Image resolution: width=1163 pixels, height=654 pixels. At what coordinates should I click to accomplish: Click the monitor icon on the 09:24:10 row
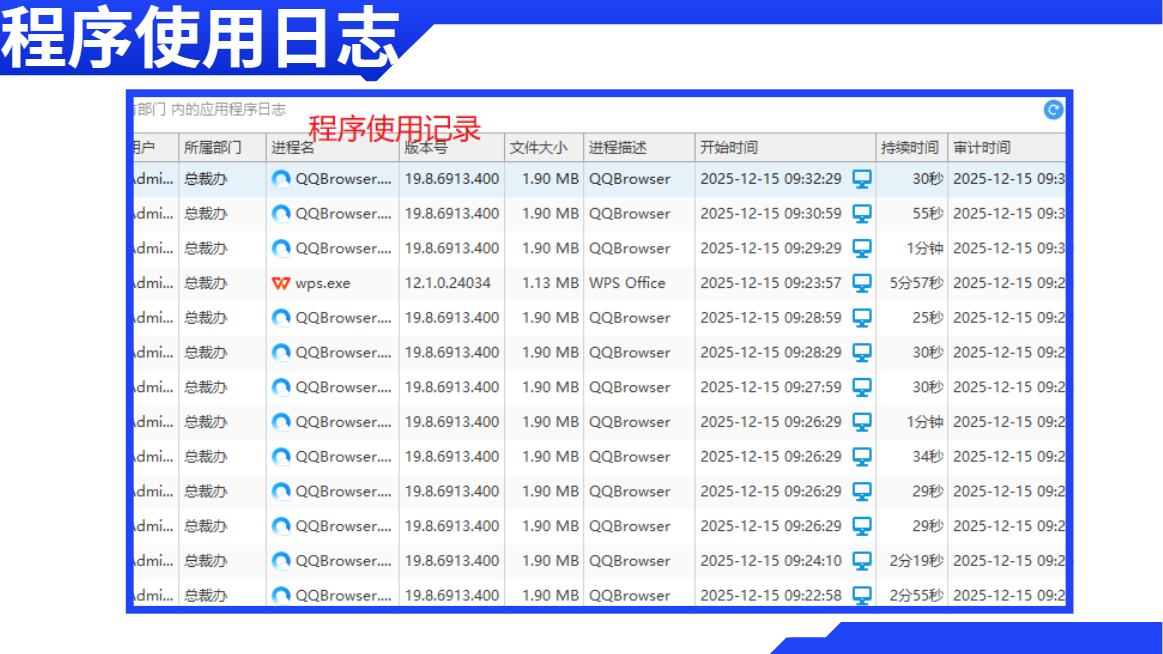click(x=862, y=561)
